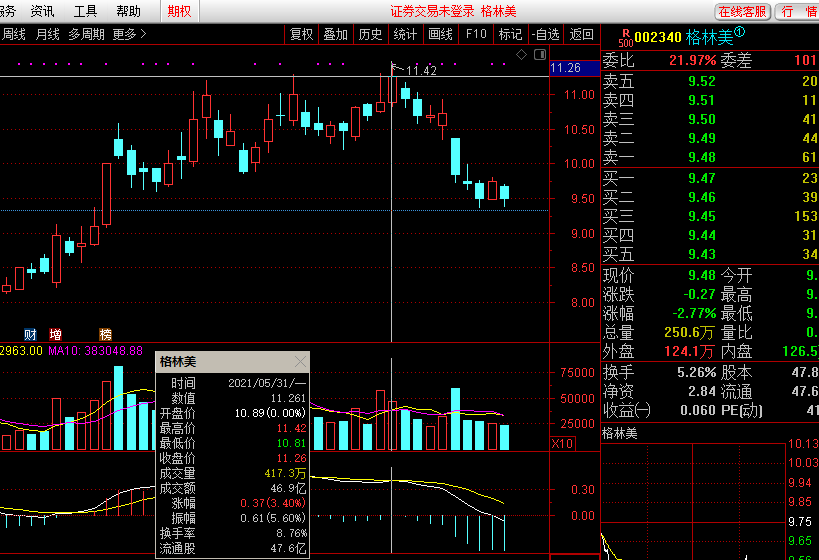Click the 11.42 high price label
The image size is (819, 560).
click(x=421, y=71)
